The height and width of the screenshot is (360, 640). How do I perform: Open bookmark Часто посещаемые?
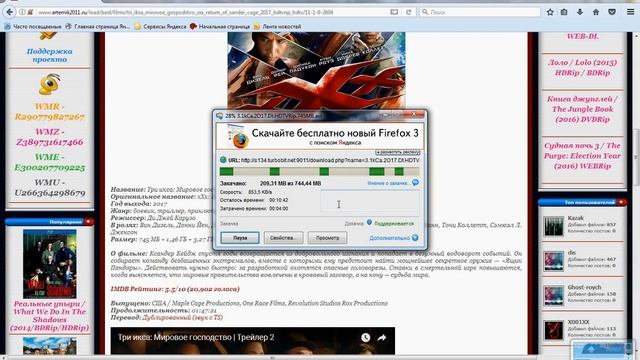pyautogui.click(x=33, y=27)
